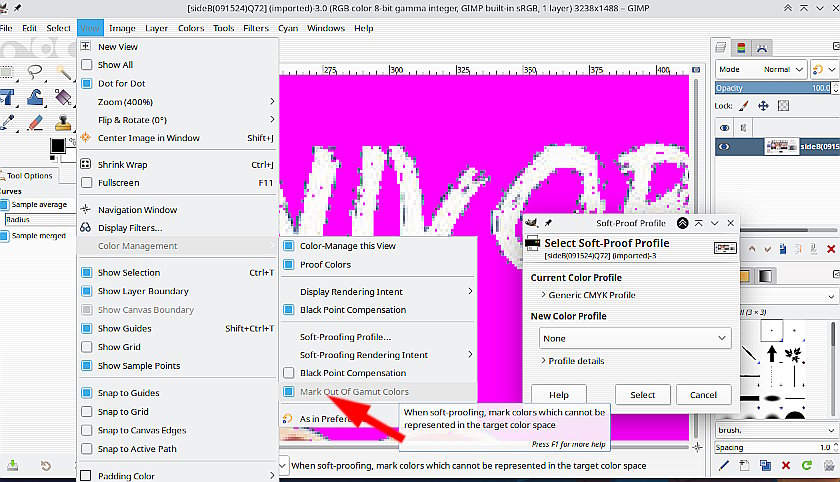This screenshot has width=840, height=482.
Task: Toggle lock pixels paintbrush icon
Action: pyautogui.click(x=744, y=106)
